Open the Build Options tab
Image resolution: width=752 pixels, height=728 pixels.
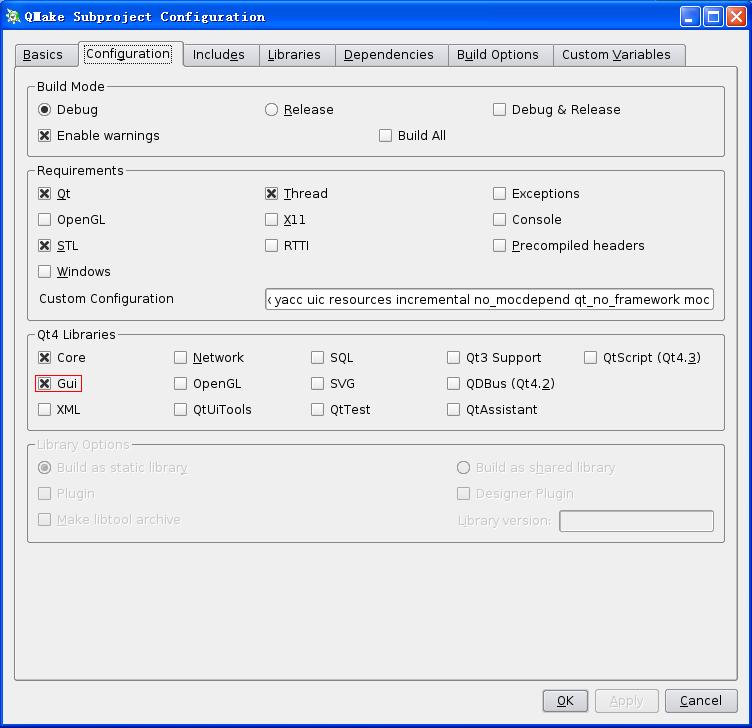501,55
